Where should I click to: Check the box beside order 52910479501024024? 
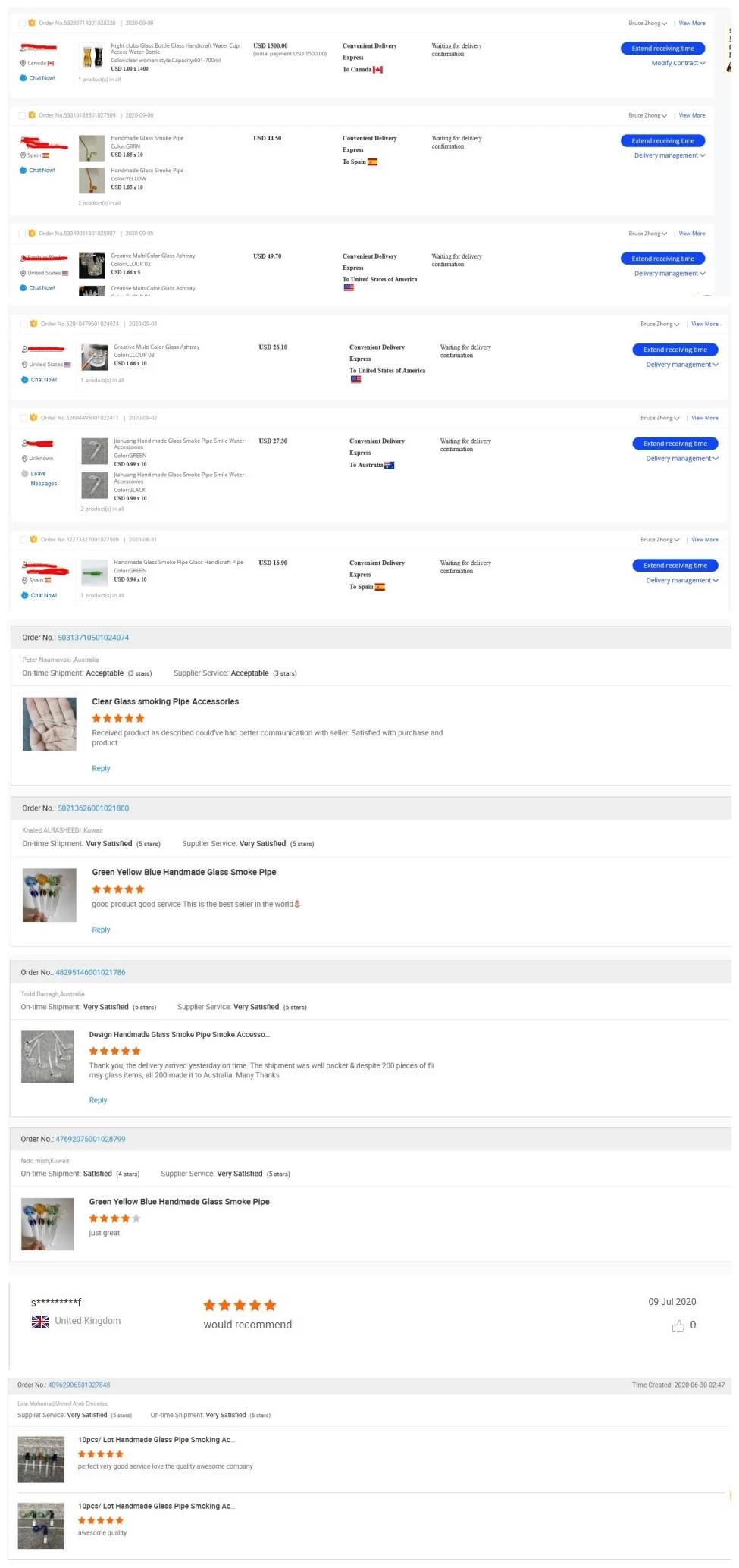click(x=23, y=325)
